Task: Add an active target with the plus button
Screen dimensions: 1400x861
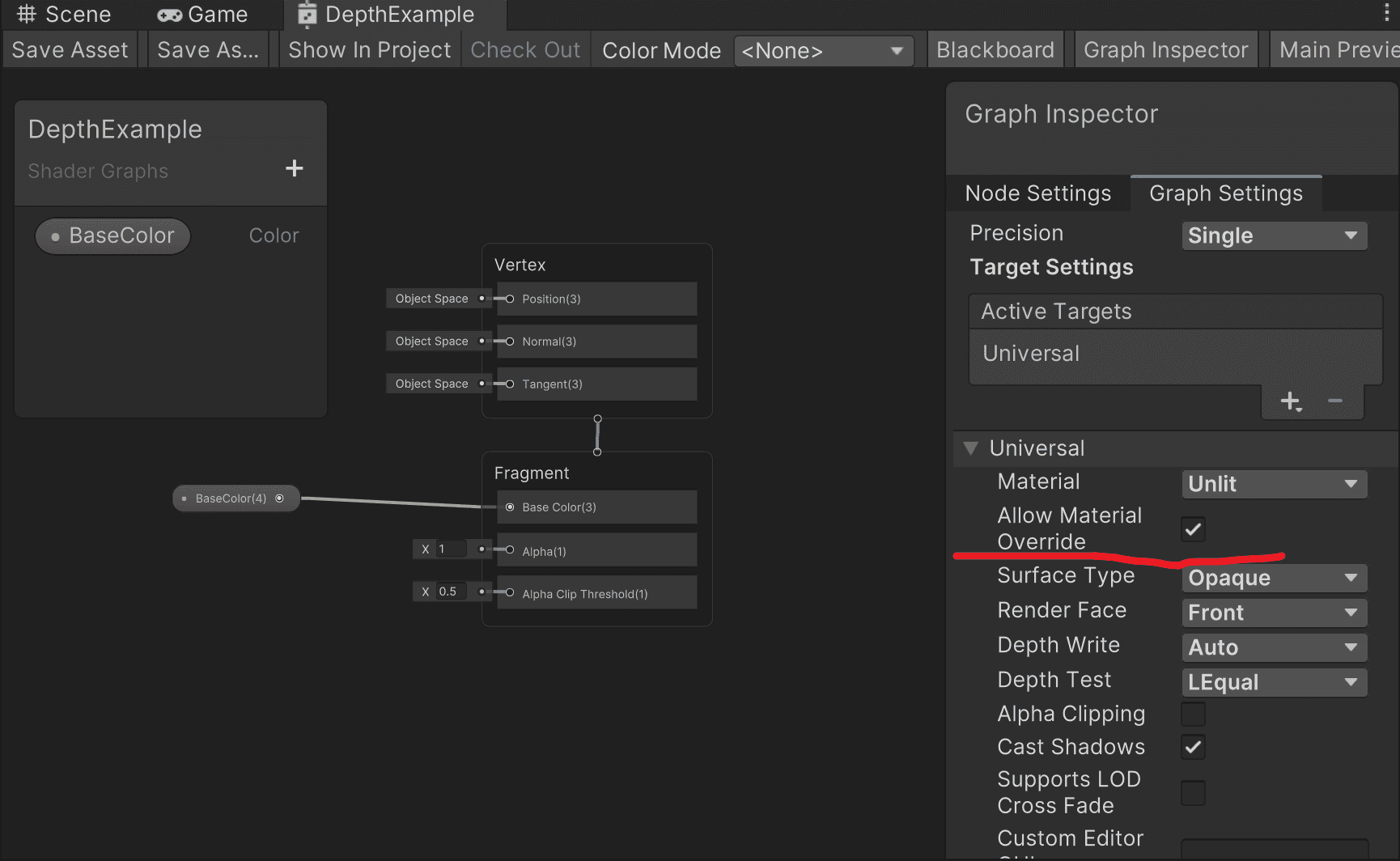Action: pos(1291,401)
